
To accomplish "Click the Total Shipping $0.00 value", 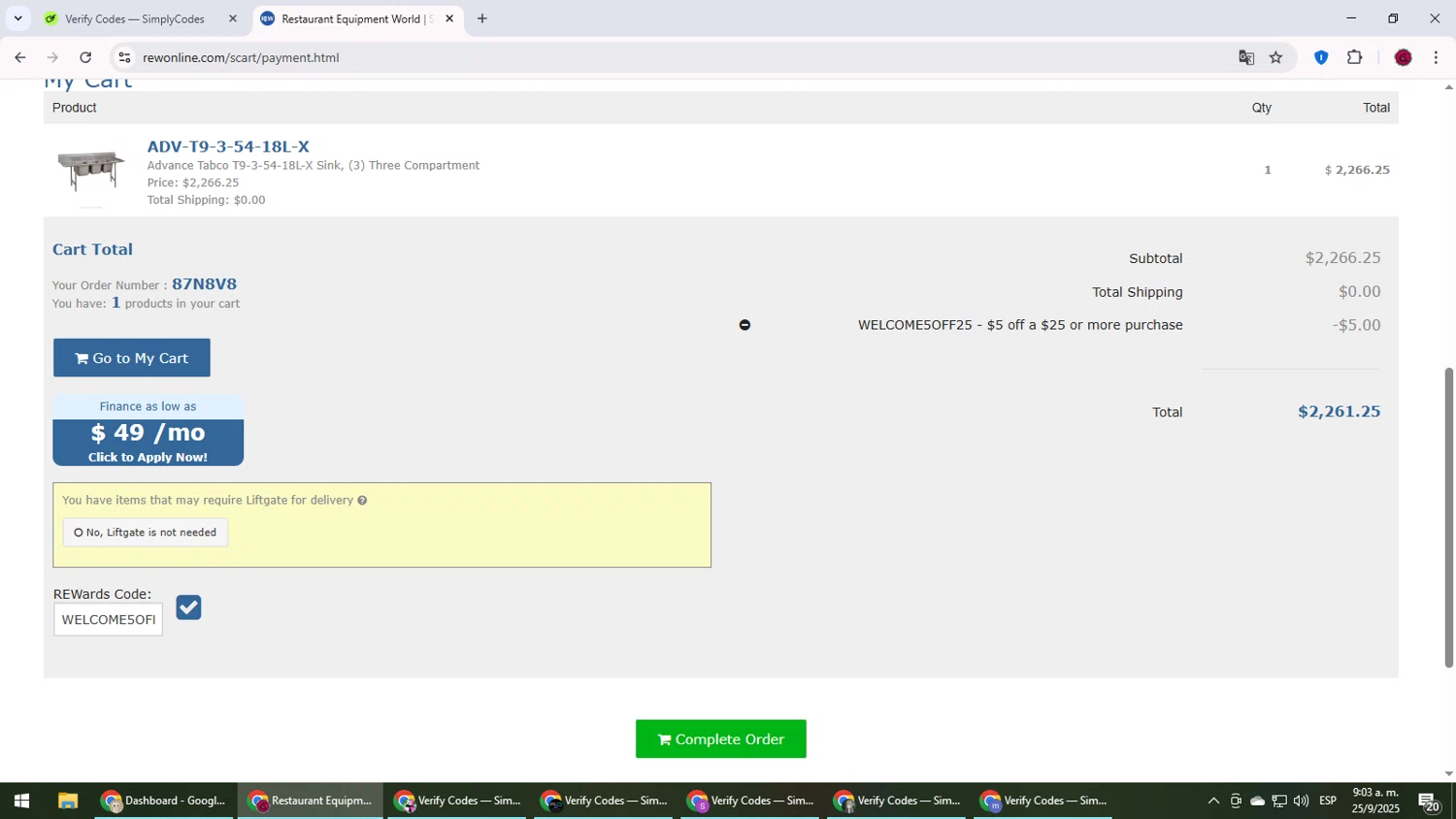I will [1359, 291].
